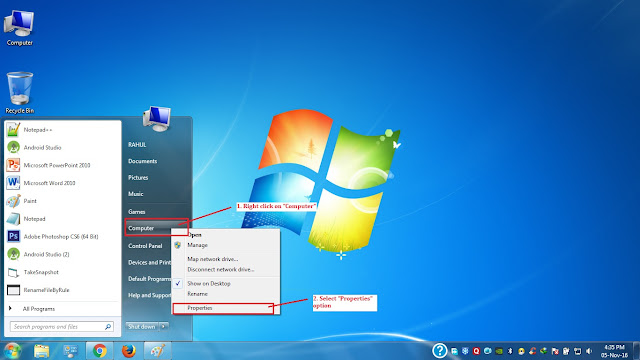Screen dimensions: 640x360
Task: Open Firefox from the taskbar
Action: click(129, 351)
